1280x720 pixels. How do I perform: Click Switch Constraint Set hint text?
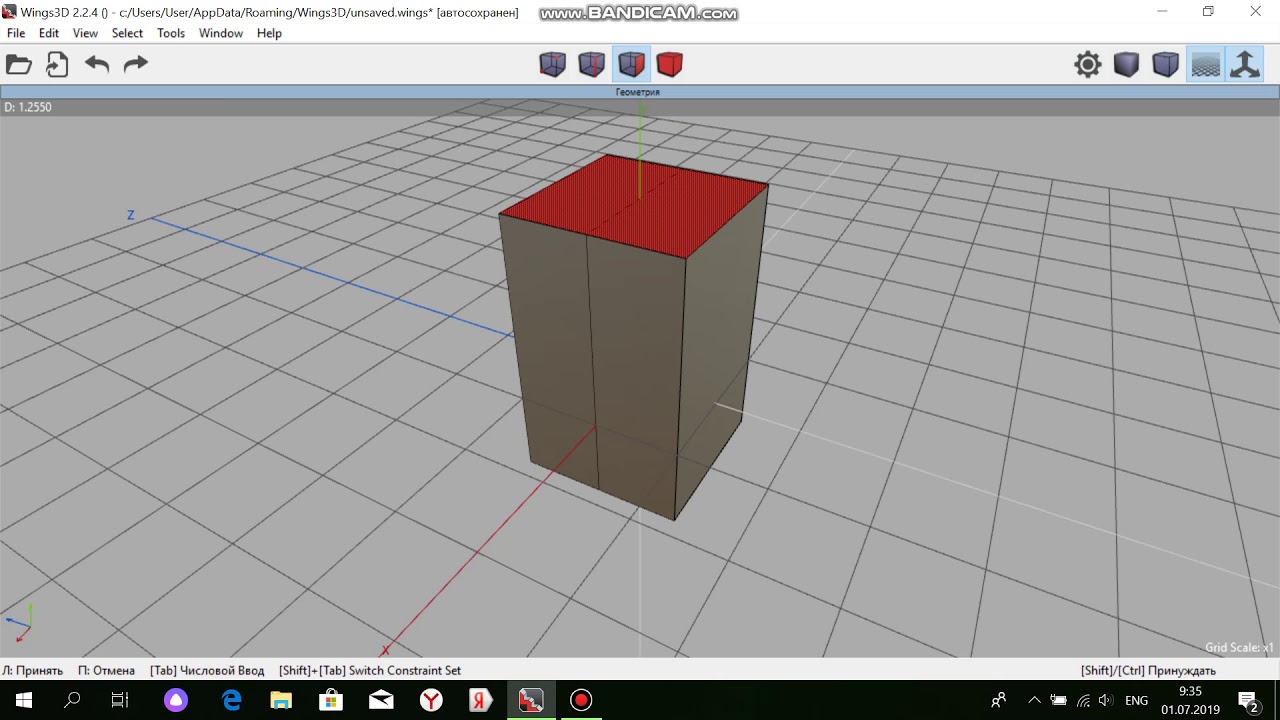405,670
